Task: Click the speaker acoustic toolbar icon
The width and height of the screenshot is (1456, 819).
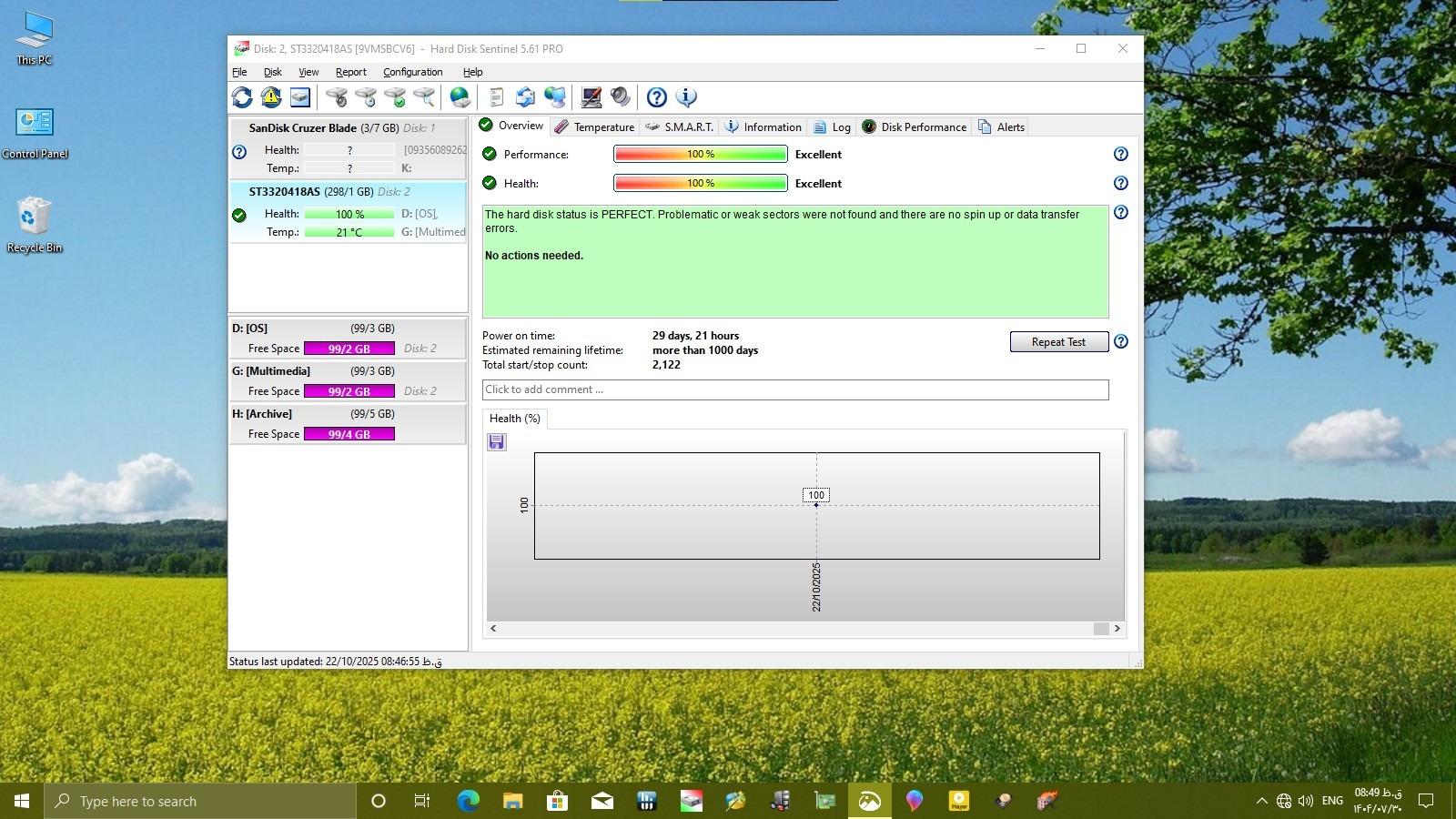Action: tap(621, 97)
